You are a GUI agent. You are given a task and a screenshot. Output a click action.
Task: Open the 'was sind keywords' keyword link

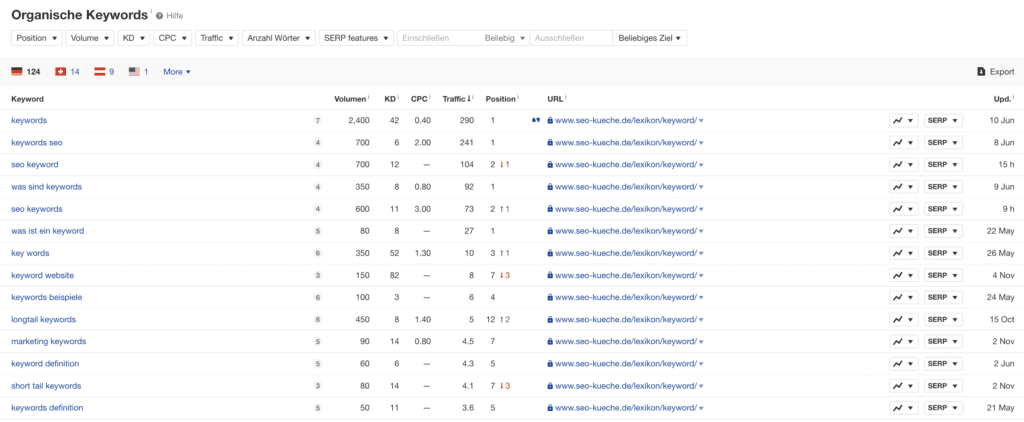46,187
